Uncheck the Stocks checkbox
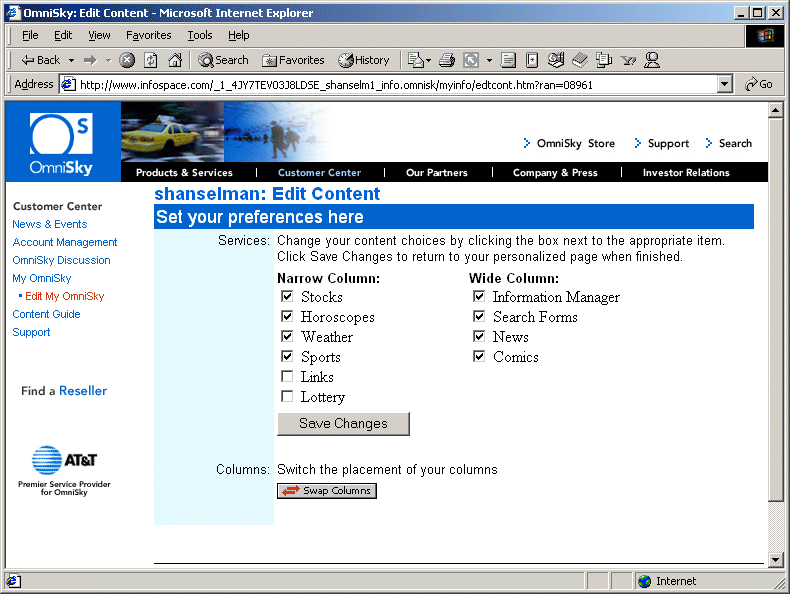The height and width of the screenshot is (594, 790). (x=287, y=296)
